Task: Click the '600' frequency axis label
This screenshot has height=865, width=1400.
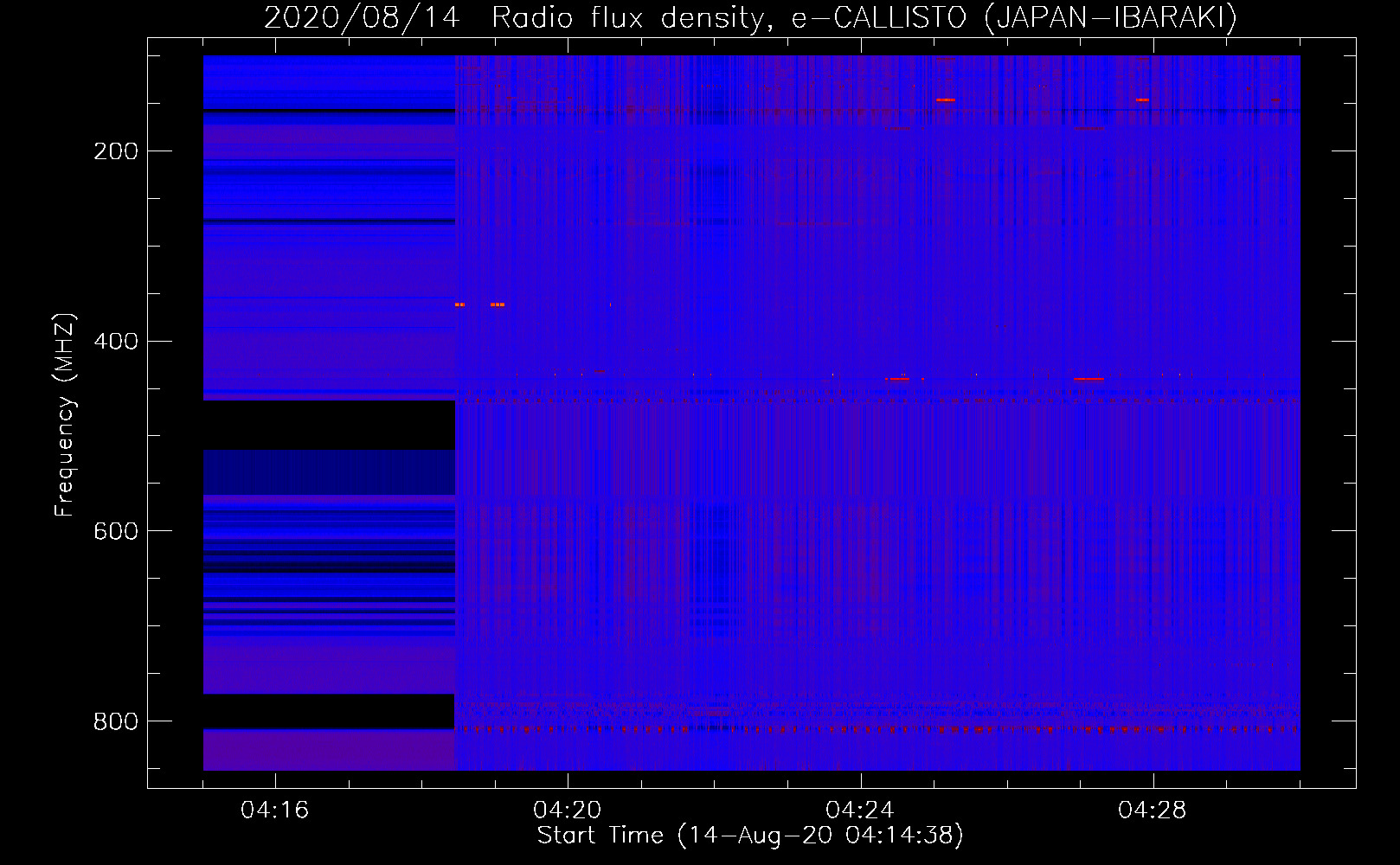Action: pyautogui.click(x=116, y=531)
